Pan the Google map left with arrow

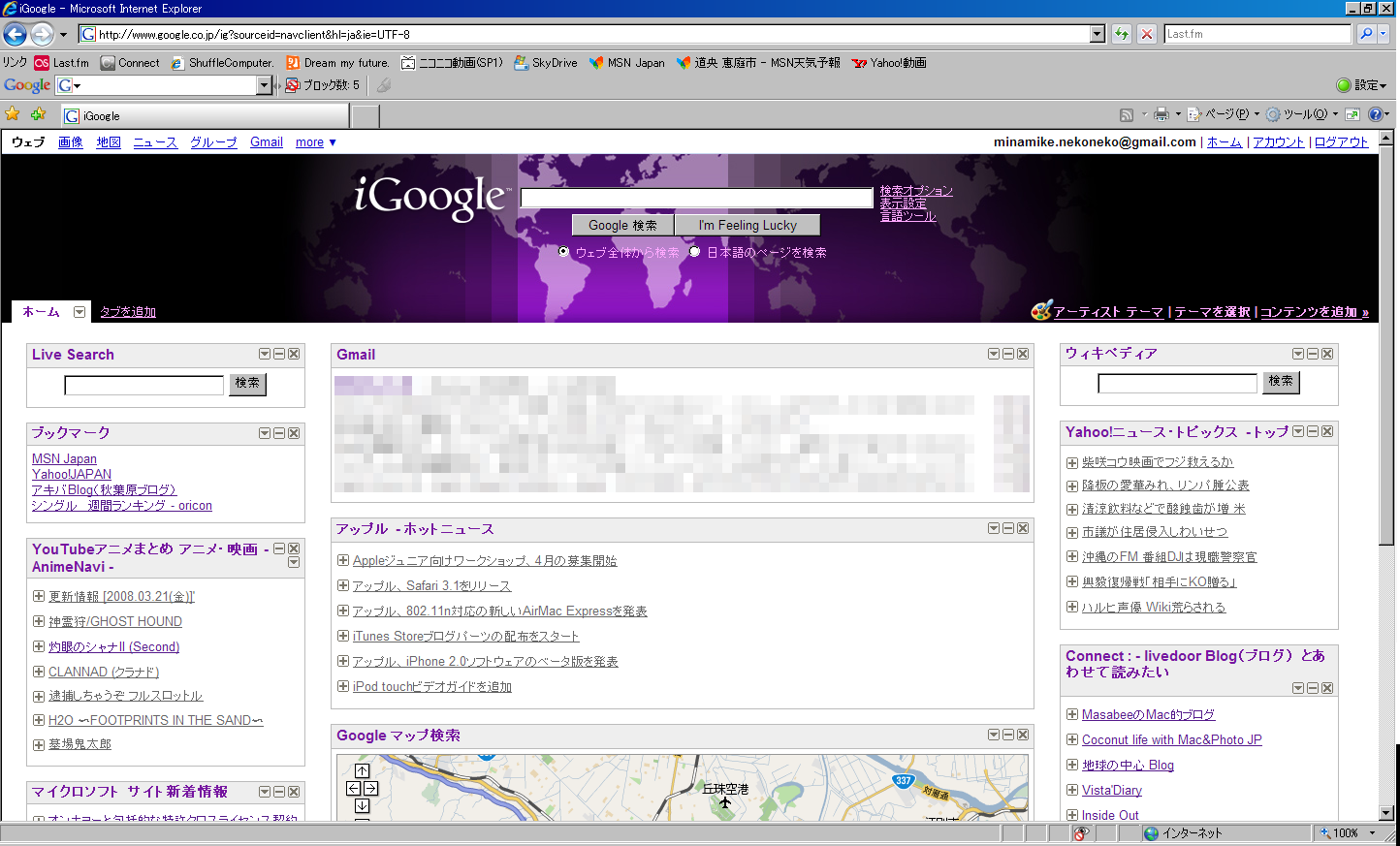coord(354,788)
